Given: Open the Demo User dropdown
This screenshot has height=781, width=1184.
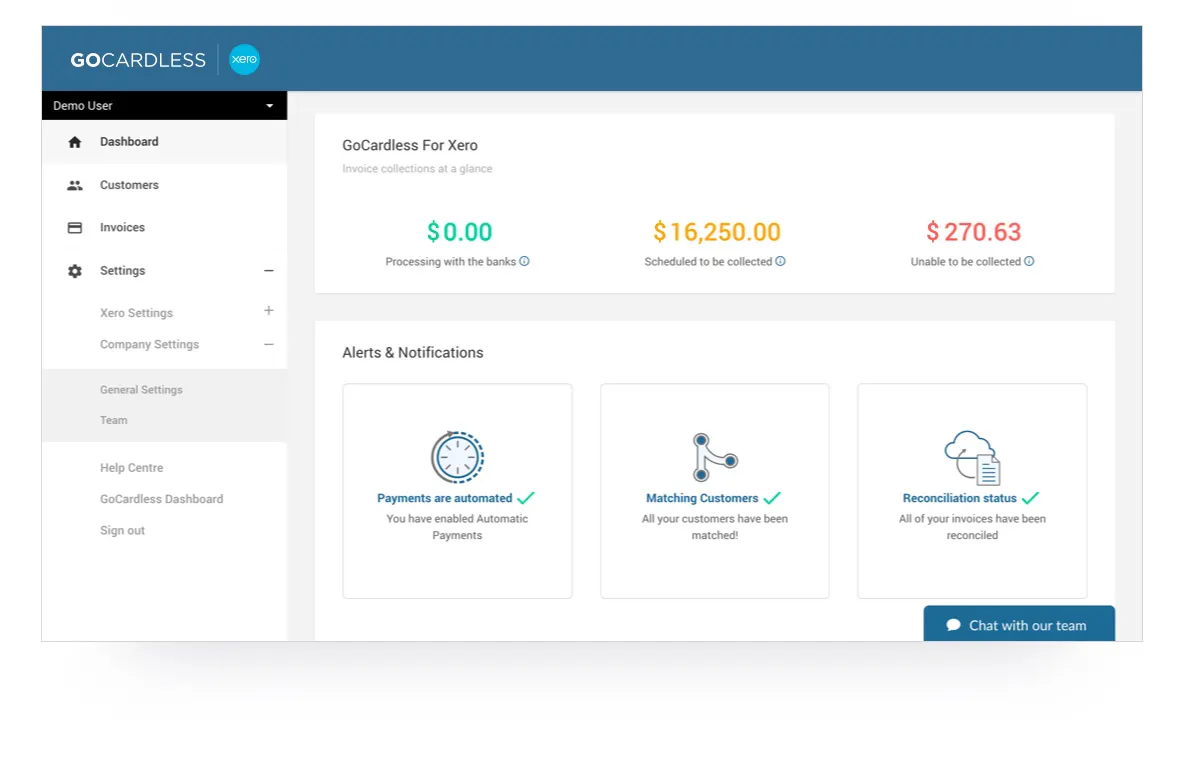Looking at the screenshot, I should pos(164,106).
